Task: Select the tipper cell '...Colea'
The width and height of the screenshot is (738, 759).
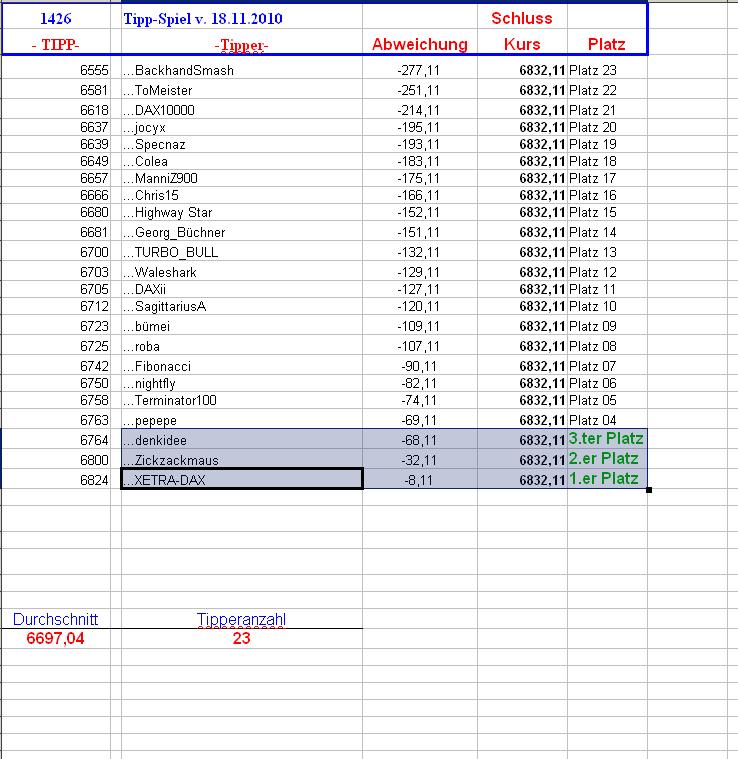Action: coord(241,161)
